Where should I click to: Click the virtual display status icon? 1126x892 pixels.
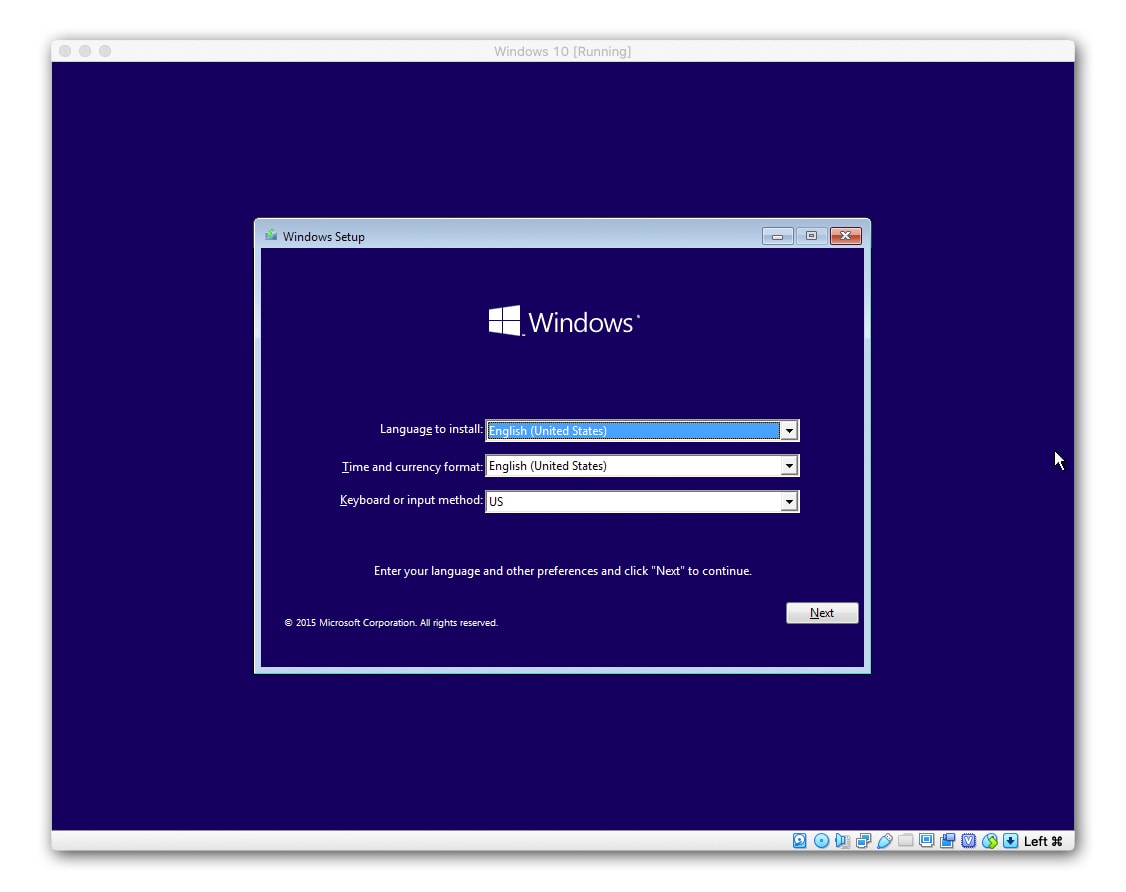pos(925,841)
